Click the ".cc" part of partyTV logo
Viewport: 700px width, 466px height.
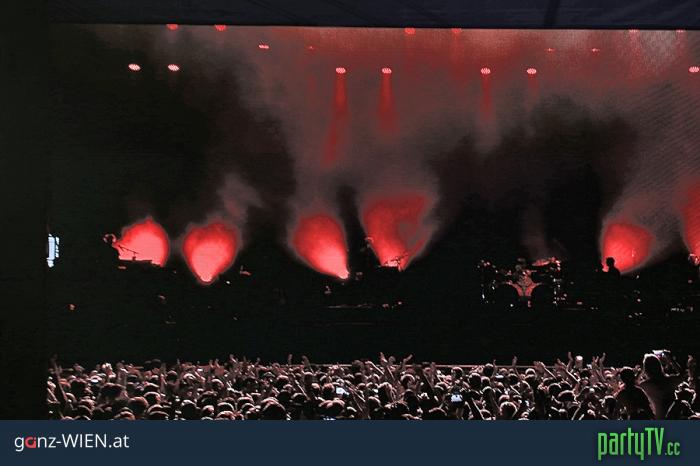[x=674, y=448]
